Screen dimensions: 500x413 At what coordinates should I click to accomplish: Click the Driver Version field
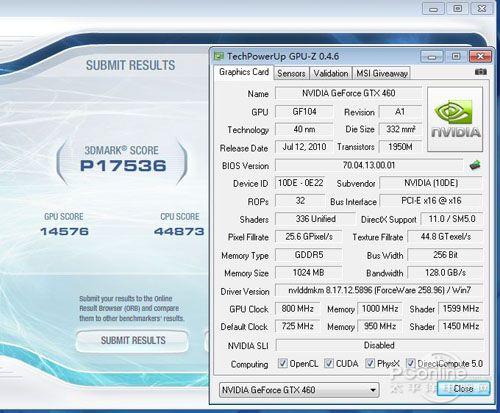click(x=379, y=290)
